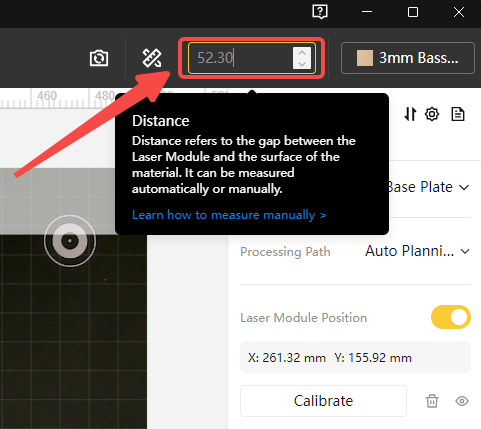Toggle visibility with the eye icon

(462, 401)
